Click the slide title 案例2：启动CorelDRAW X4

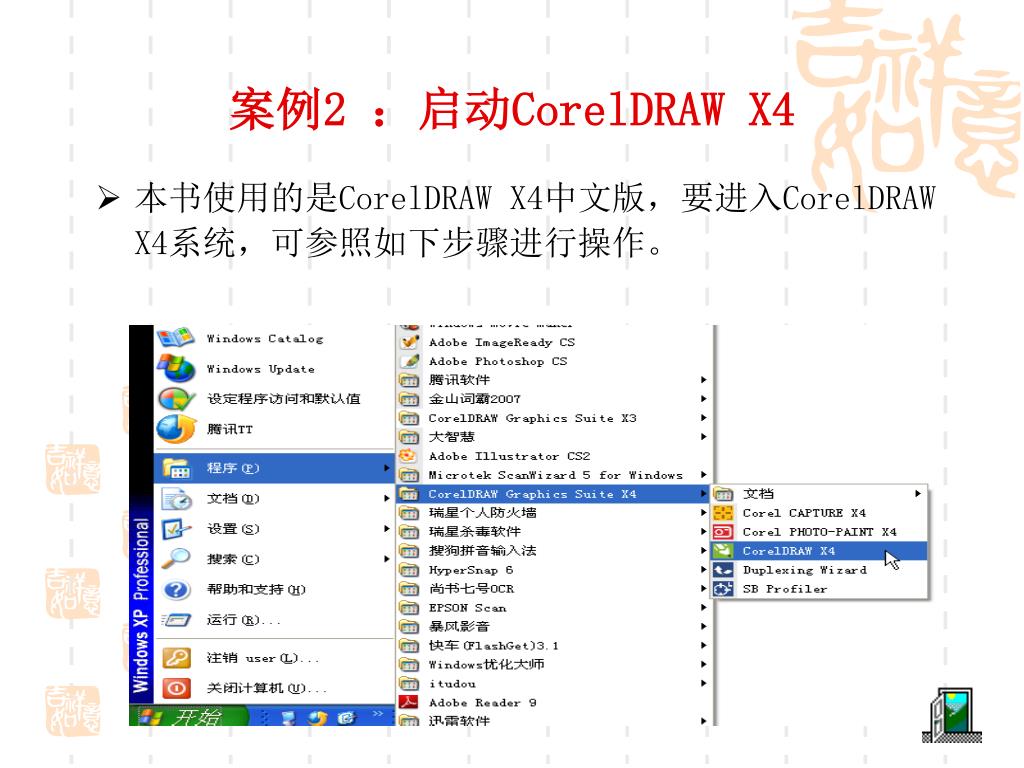[512, 109]
